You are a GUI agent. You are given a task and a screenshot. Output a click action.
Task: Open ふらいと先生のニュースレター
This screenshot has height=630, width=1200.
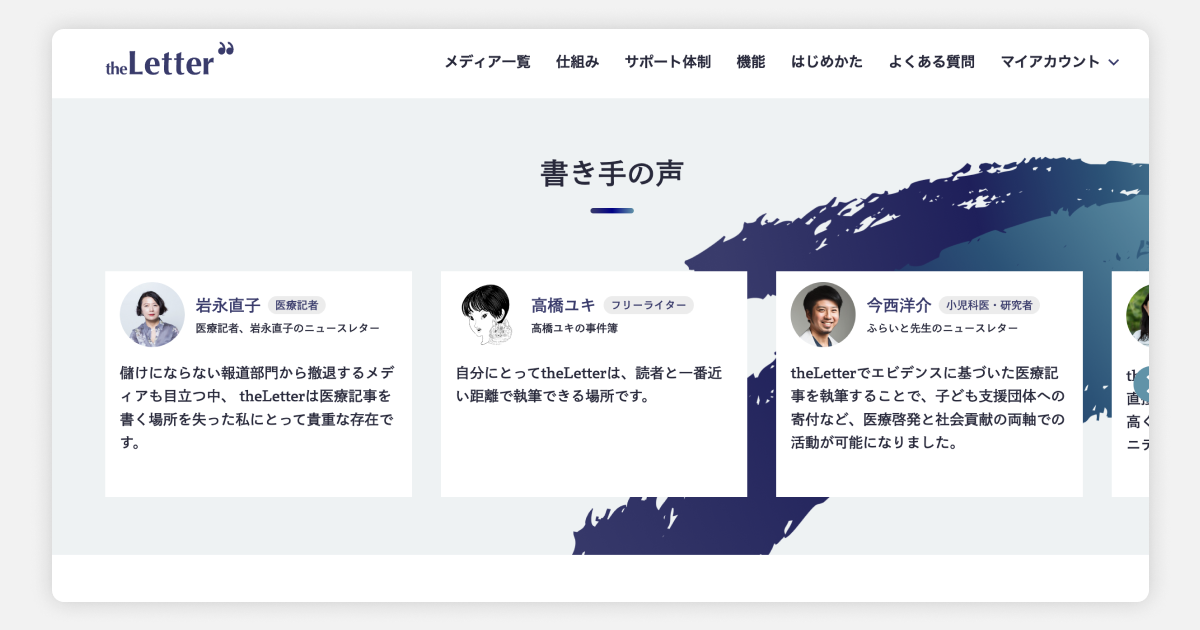[943, 328]
